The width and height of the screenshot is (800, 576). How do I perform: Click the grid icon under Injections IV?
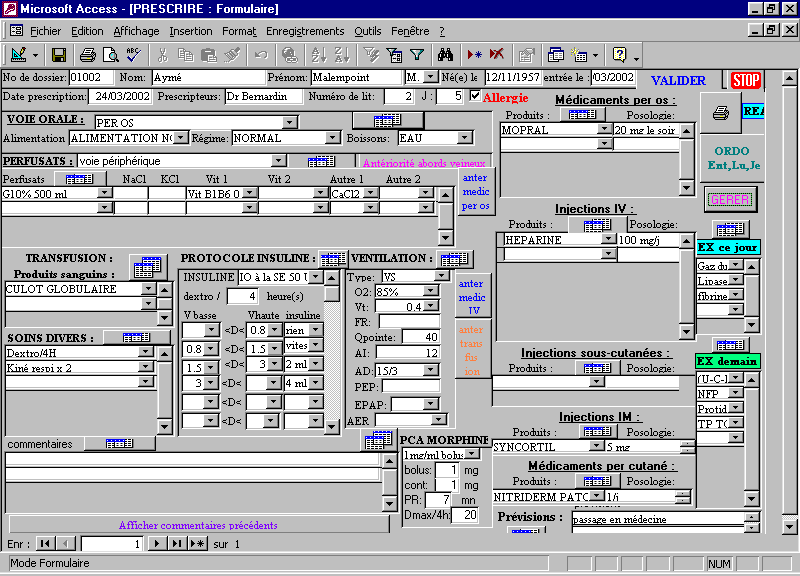pyautogui.click(x=597, y=224)
